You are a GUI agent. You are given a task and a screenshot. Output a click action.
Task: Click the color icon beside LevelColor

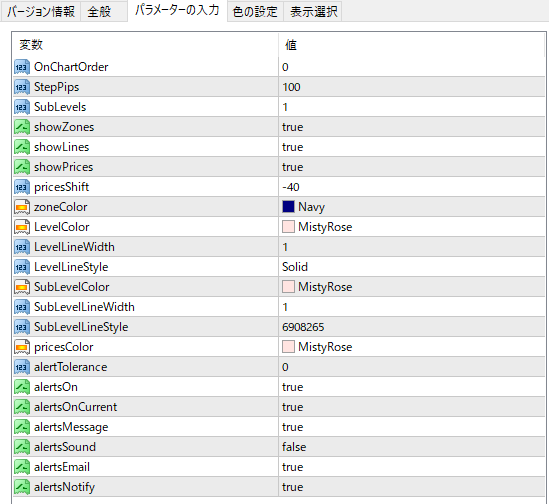pos(22,227)
